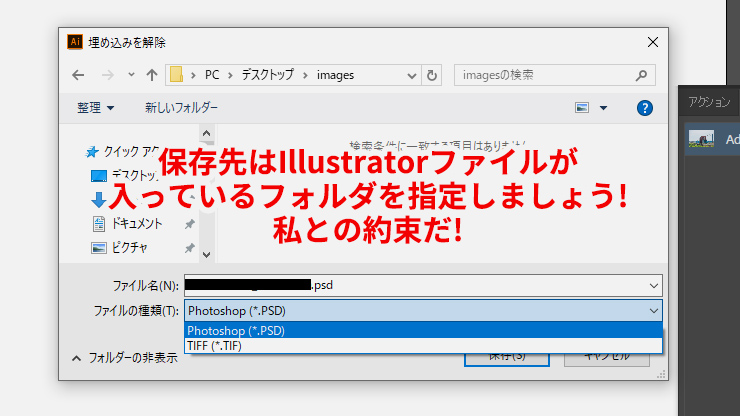Open the recent locations chevron
Screen dimensions: 740x416
tap(131, 75)
